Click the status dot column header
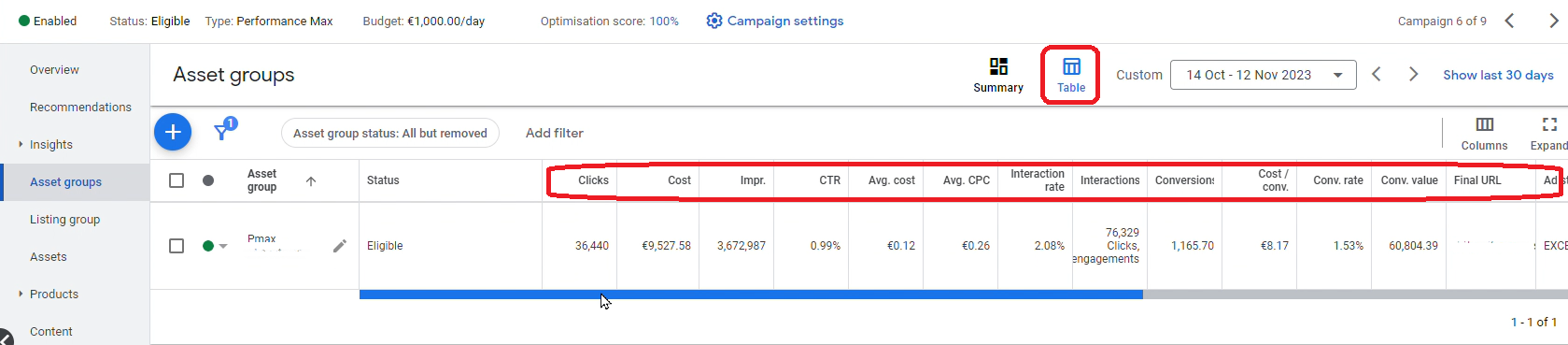 208,180
